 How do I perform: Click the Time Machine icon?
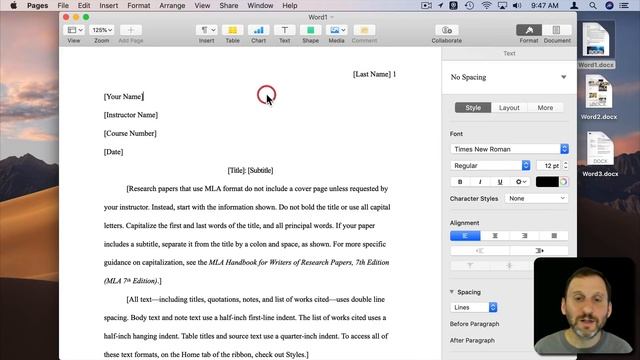tap(469, 6)
